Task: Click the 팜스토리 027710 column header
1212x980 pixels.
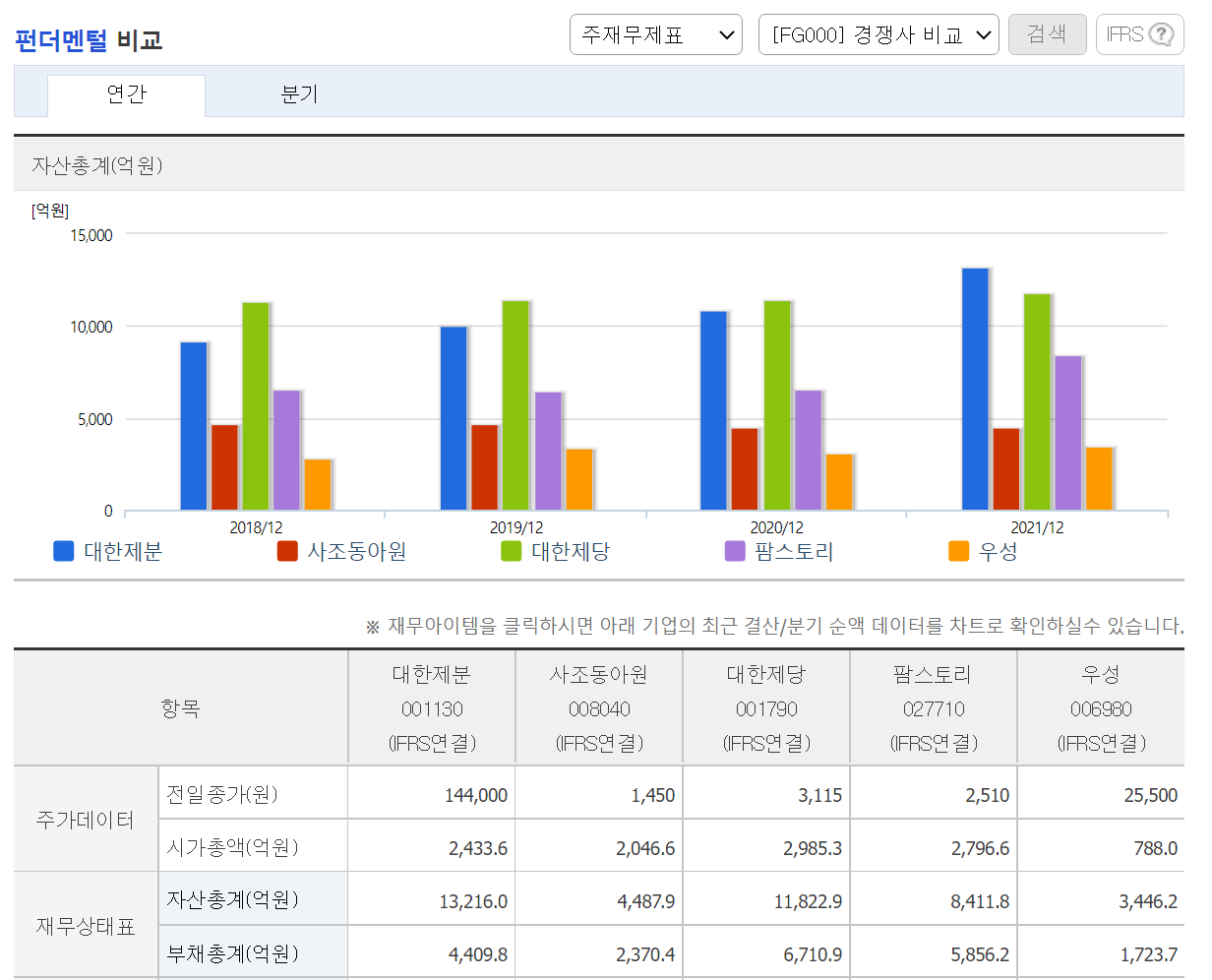Action: tap(934, 708)
